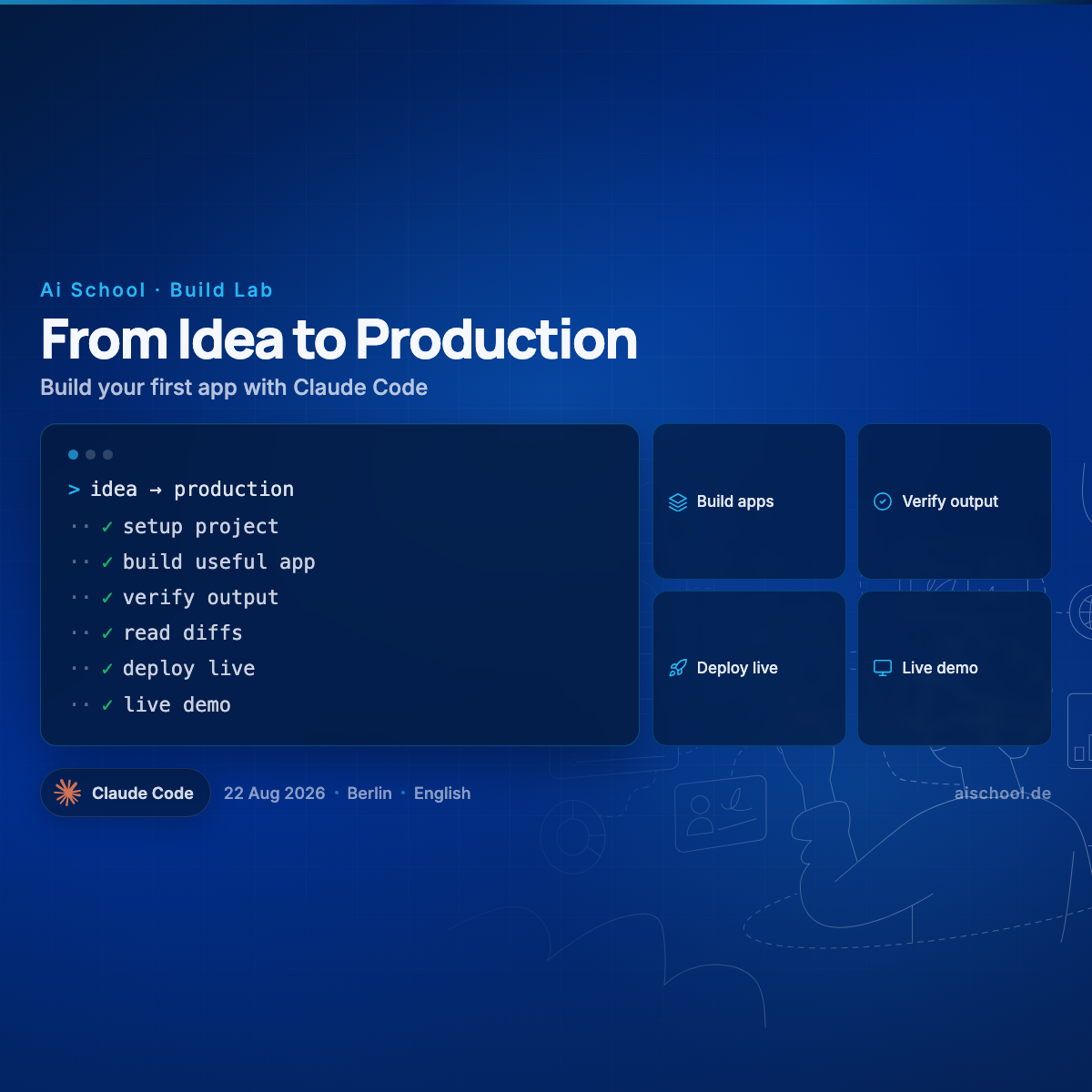Click the blue prompt arrow before idea
1092x1092 pixels.
click(75, 490)
